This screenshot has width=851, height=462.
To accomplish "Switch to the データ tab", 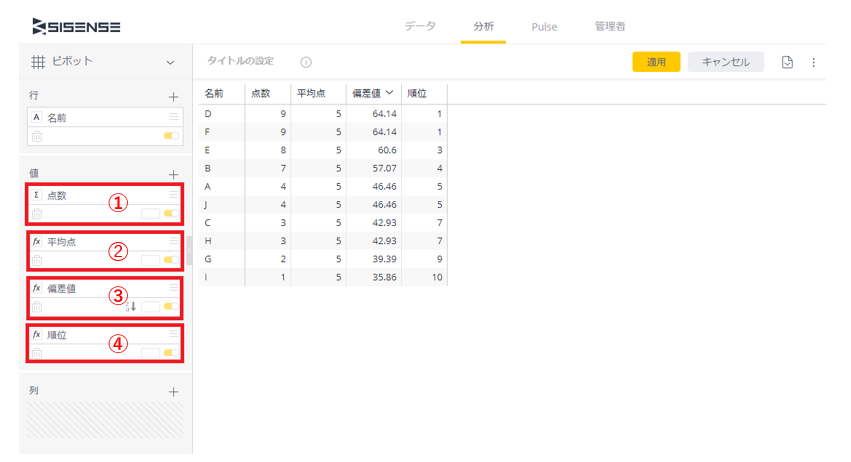I will pyautogui.click(x=420, y=27).
